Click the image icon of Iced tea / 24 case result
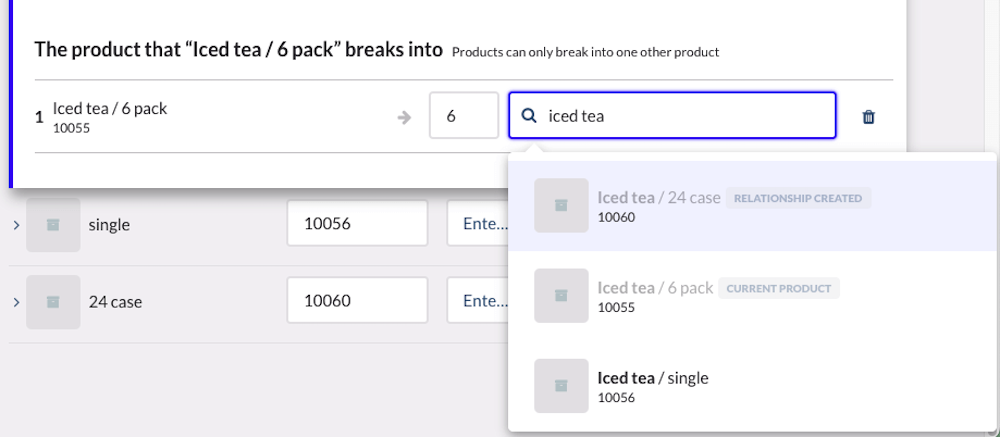This screenshot has height=437, width=1000. [x=561, y=206]
